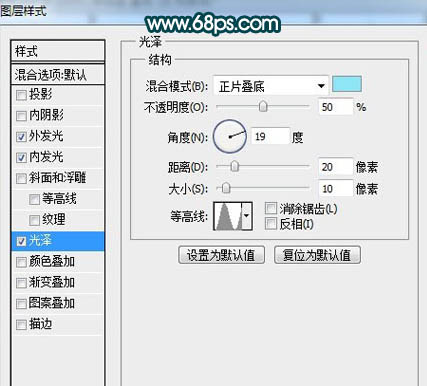Click the opacity value field showing 50

pos(335,107)
